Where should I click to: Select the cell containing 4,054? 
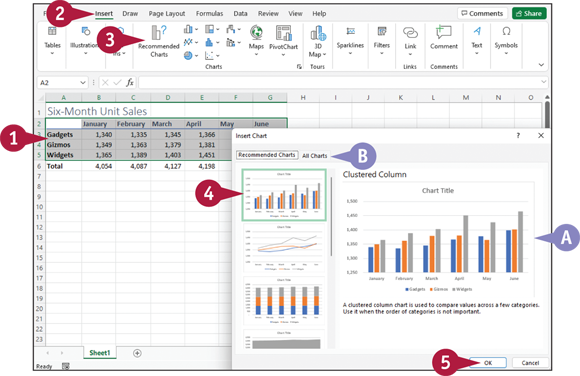tap(99, 166)
